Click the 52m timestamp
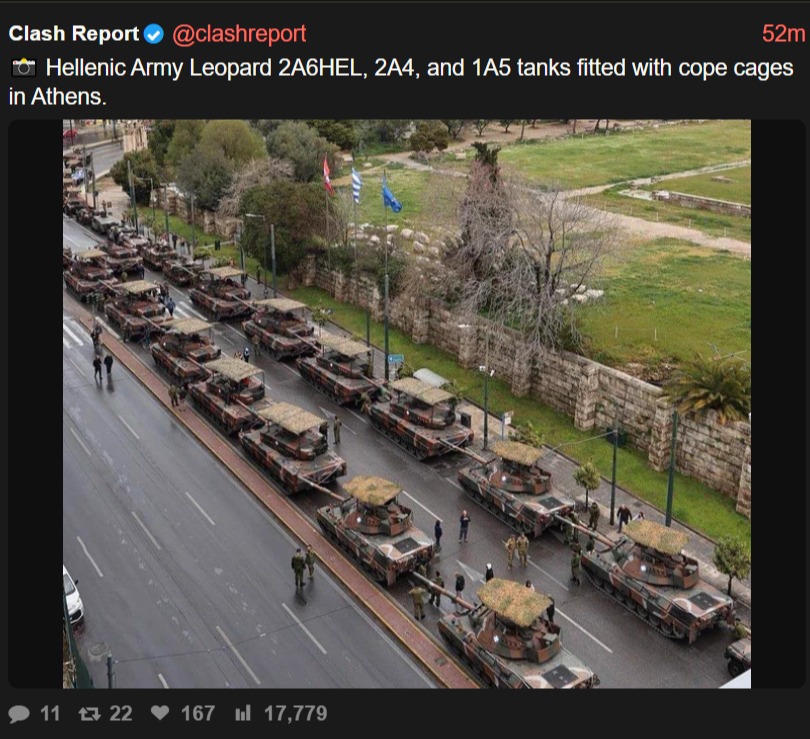This screenshot has width=810, height=739. [783, 34]
